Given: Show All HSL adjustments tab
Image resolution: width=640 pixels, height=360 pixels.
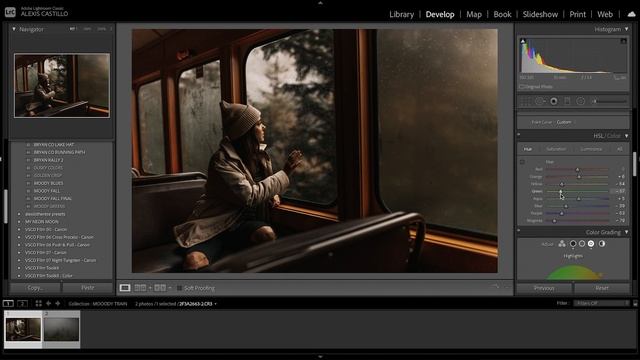Looking at the screenshot, I should (620, 149).
